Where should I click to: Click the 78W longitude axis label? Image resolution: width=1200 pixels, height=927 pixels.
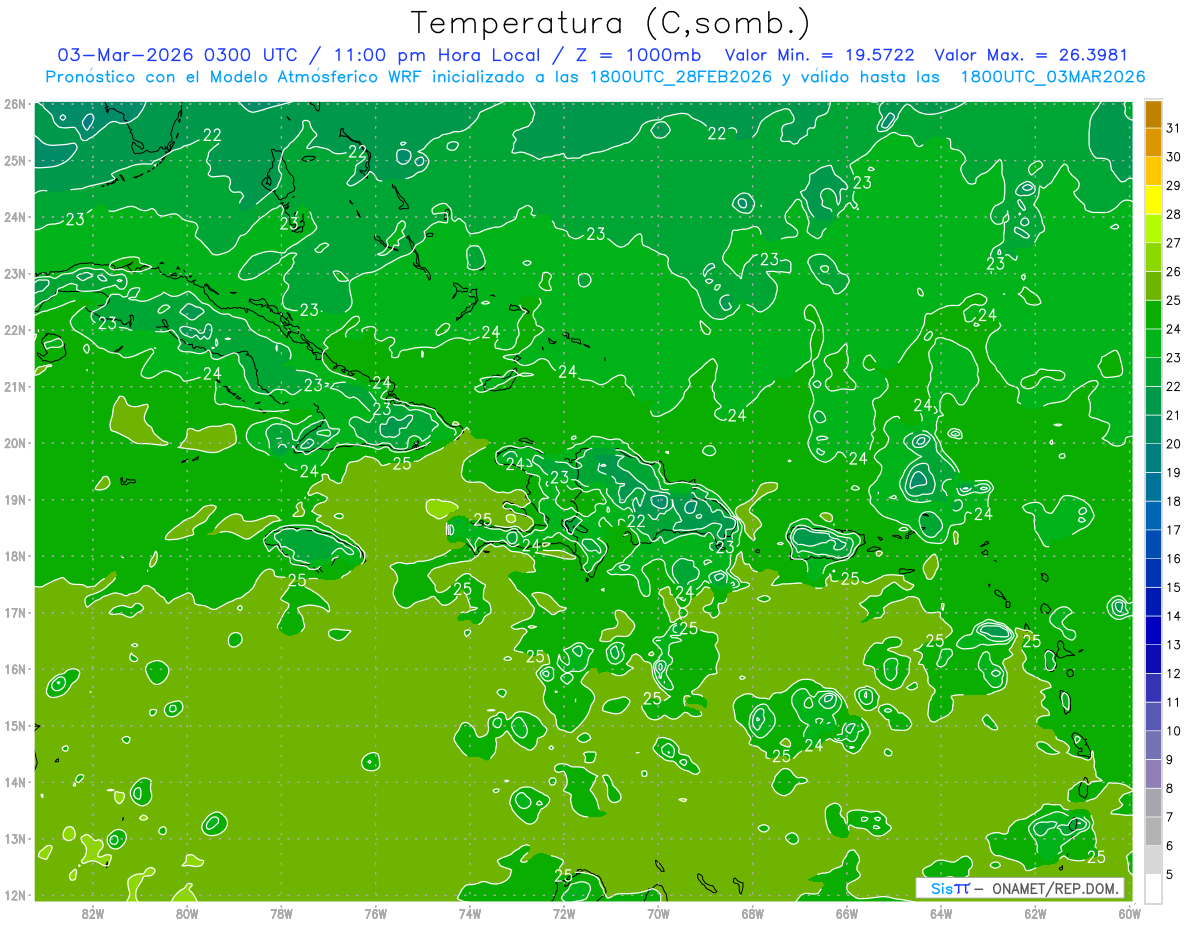click(281, 913)
